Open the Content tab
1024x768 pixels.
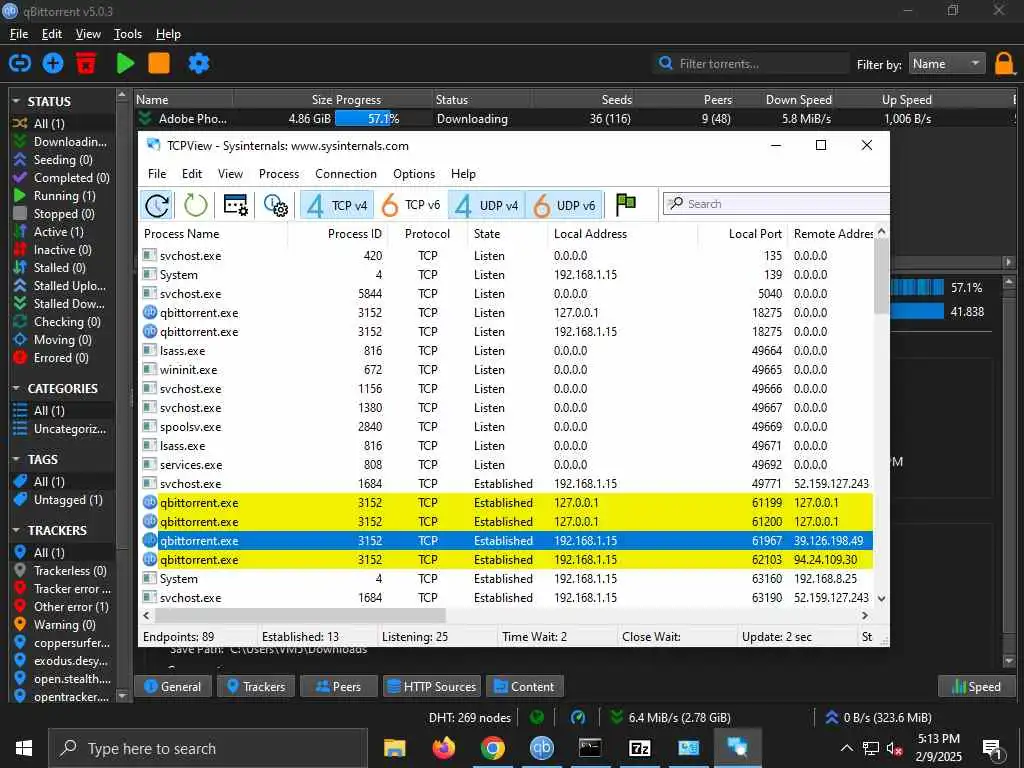tap(524, 686)
